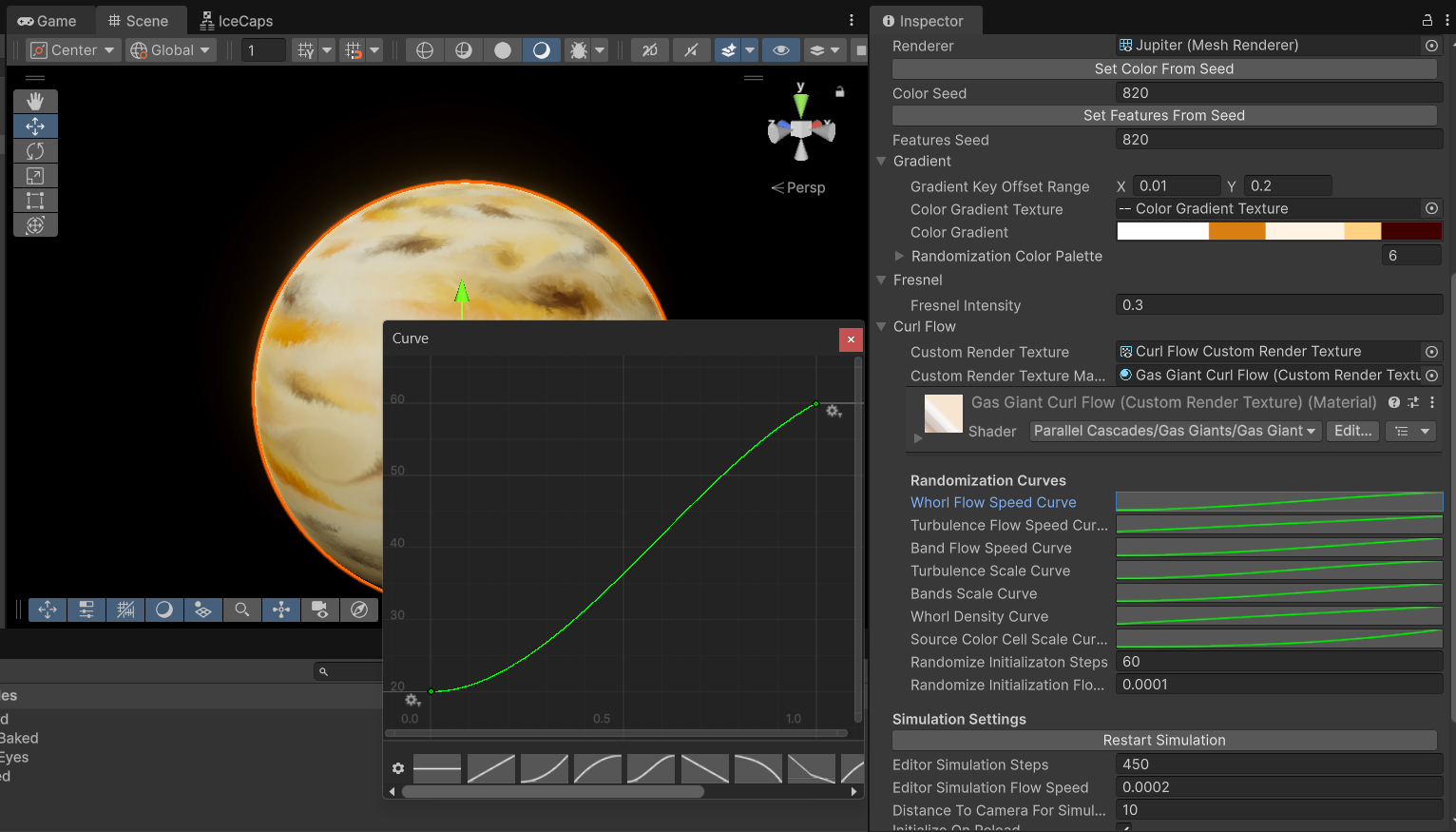Select the Hand view tool

(35, 101)
